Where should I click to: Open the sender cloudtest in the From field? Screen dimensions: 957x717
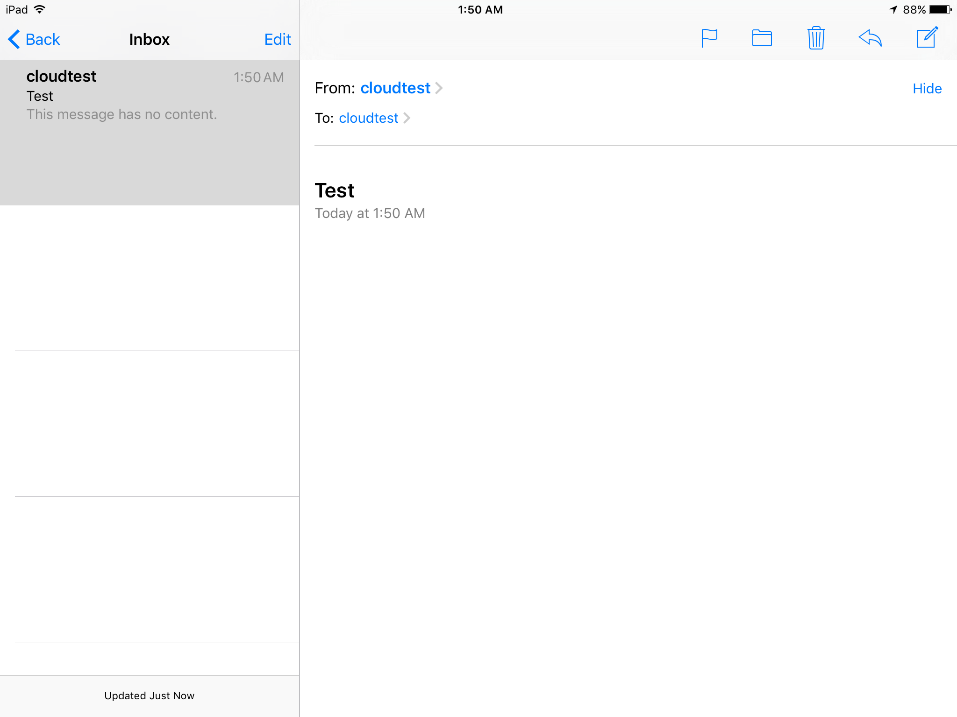point(395,88)
